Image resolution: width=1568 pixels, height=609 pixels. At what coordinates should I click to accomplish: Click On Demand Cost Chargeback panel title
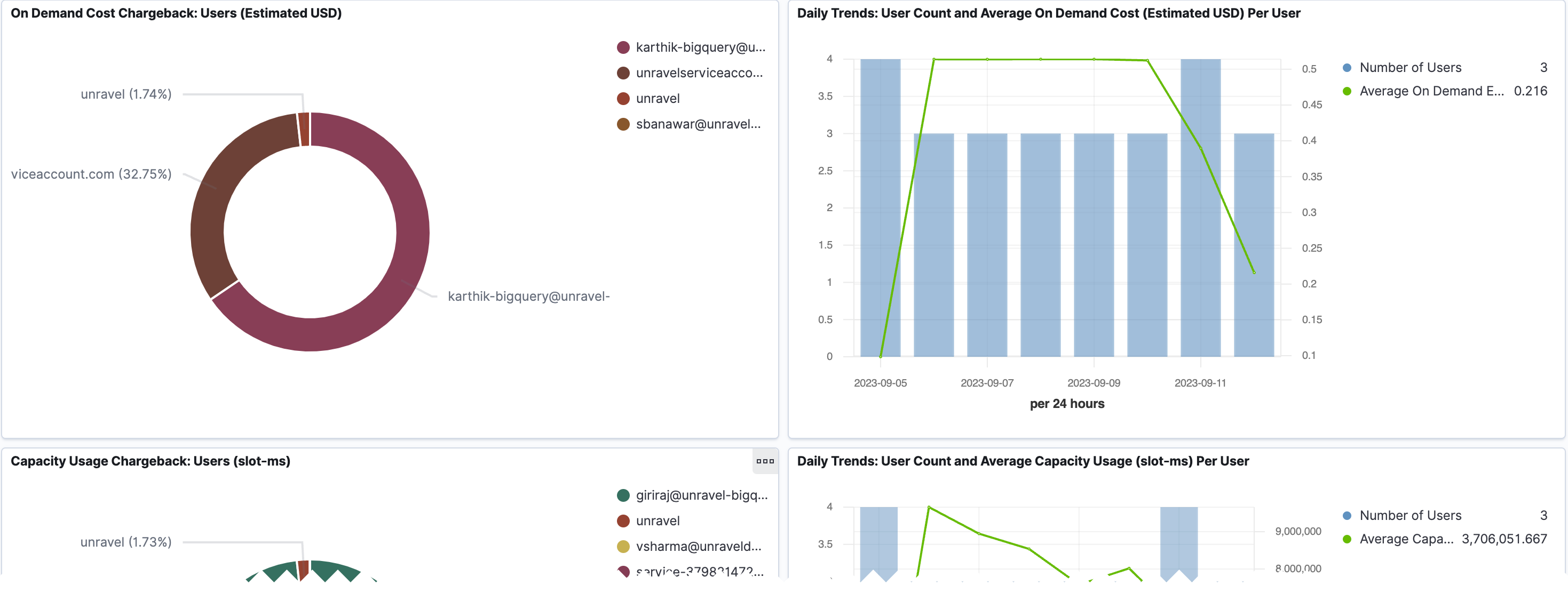click(x=176, y=13)
